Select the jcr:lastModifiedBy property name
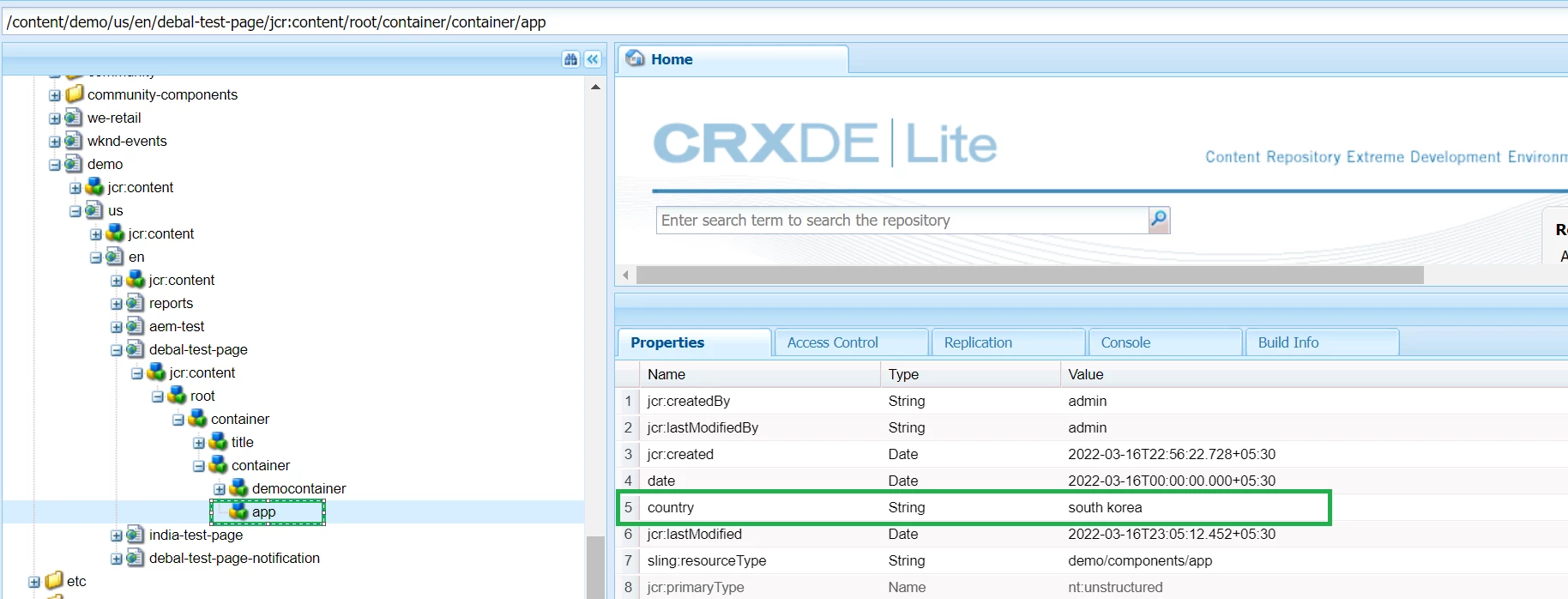This screenshot has width=1568, height=599. [703, 427]
